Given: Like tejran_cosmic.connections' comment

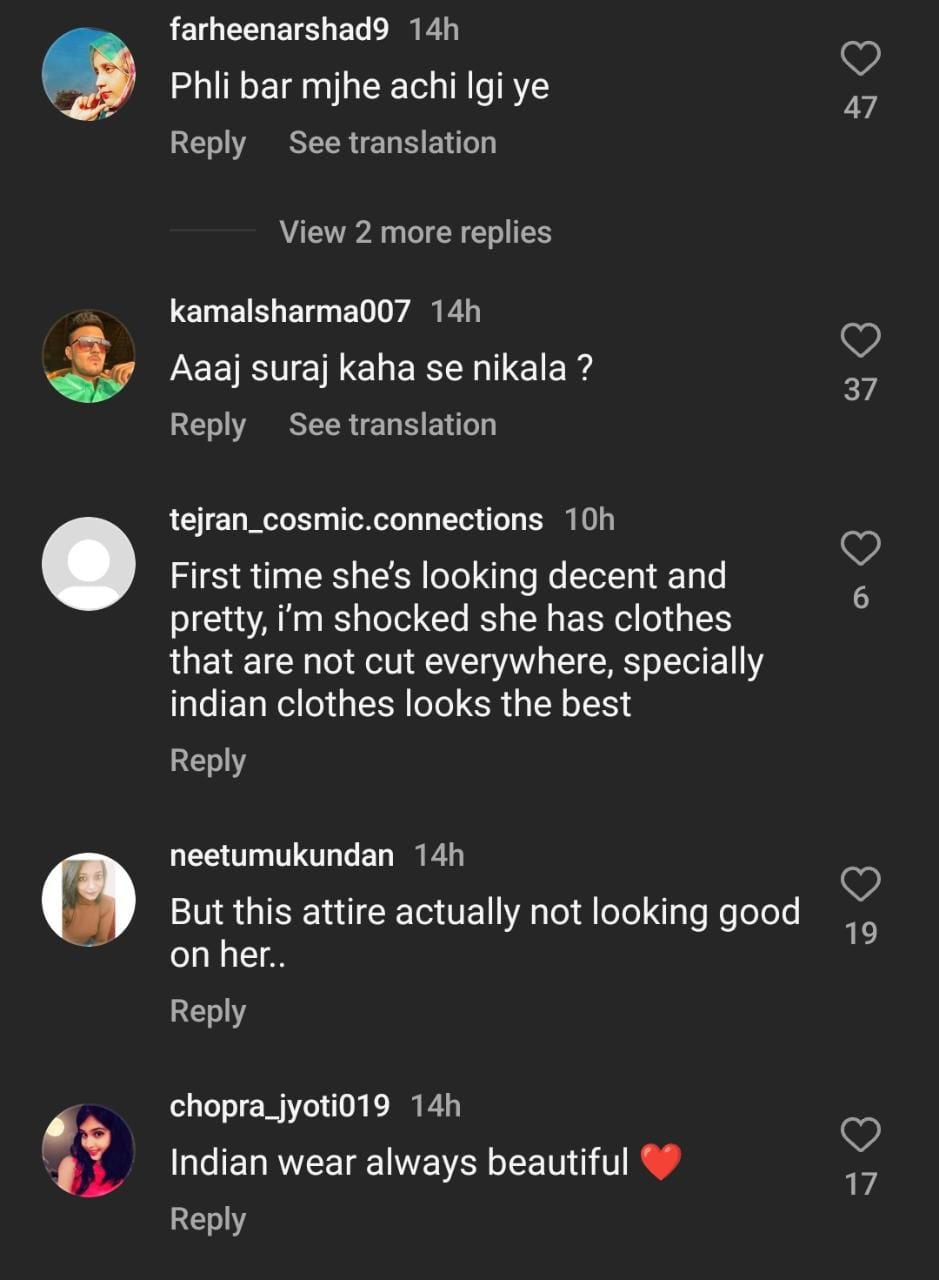Looking at the screenshot, I should [x=859, y=549].
